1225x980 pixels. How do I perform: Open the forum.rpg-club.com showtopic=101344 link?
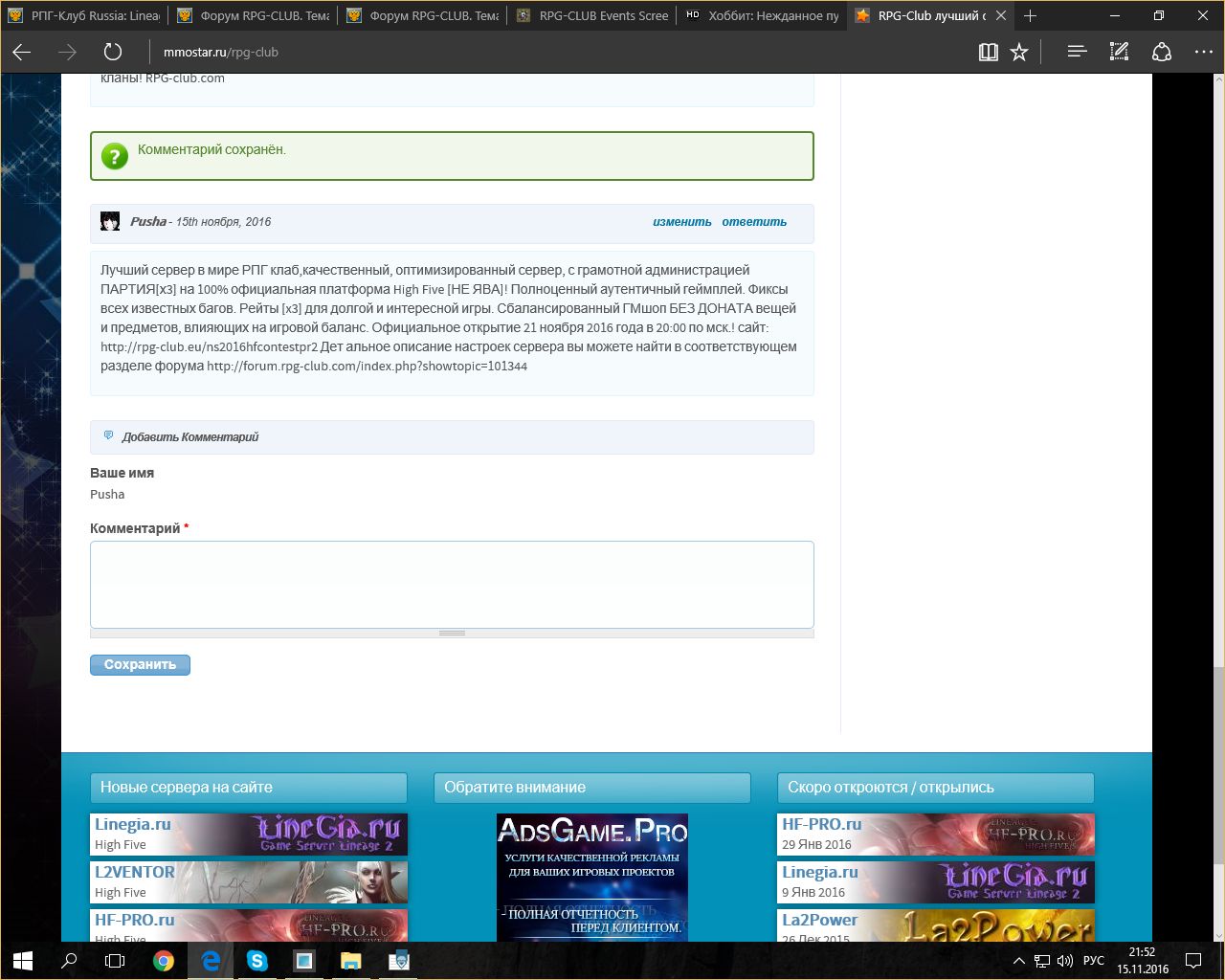[x=367, y=367]
